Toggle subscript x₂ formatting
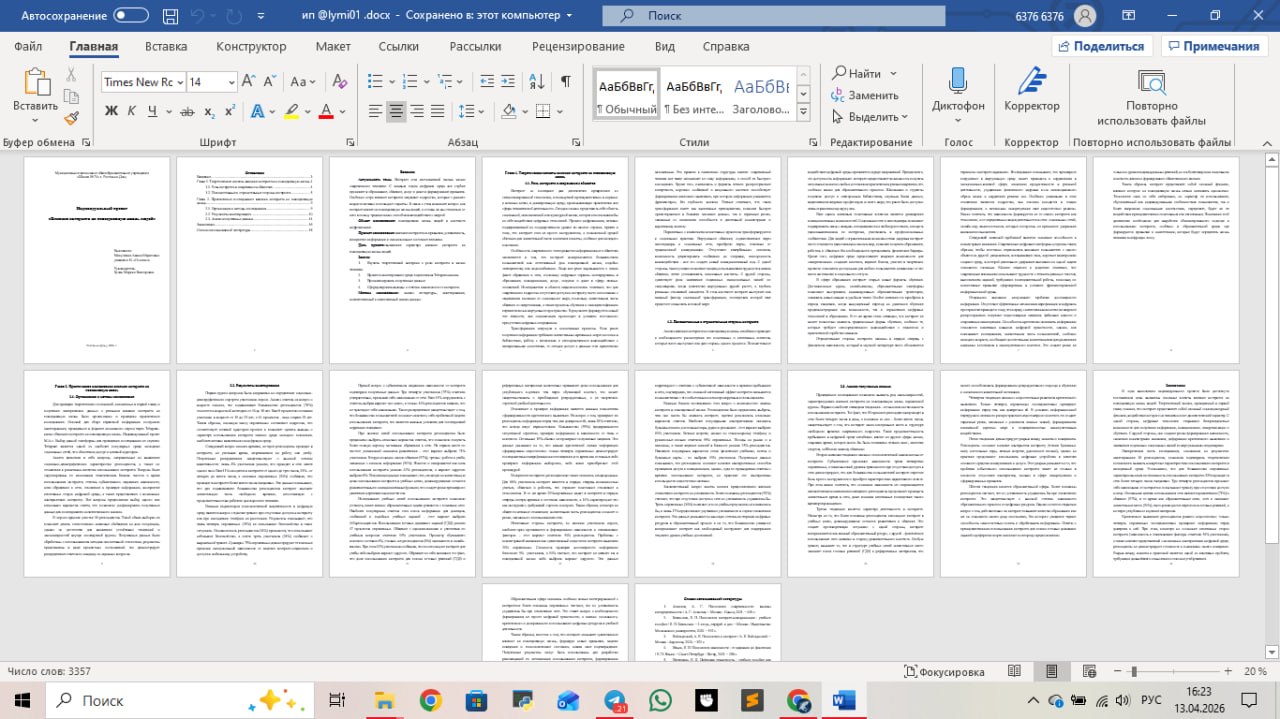The width and height of the screenshot is (1280, 719). (210, 111)
